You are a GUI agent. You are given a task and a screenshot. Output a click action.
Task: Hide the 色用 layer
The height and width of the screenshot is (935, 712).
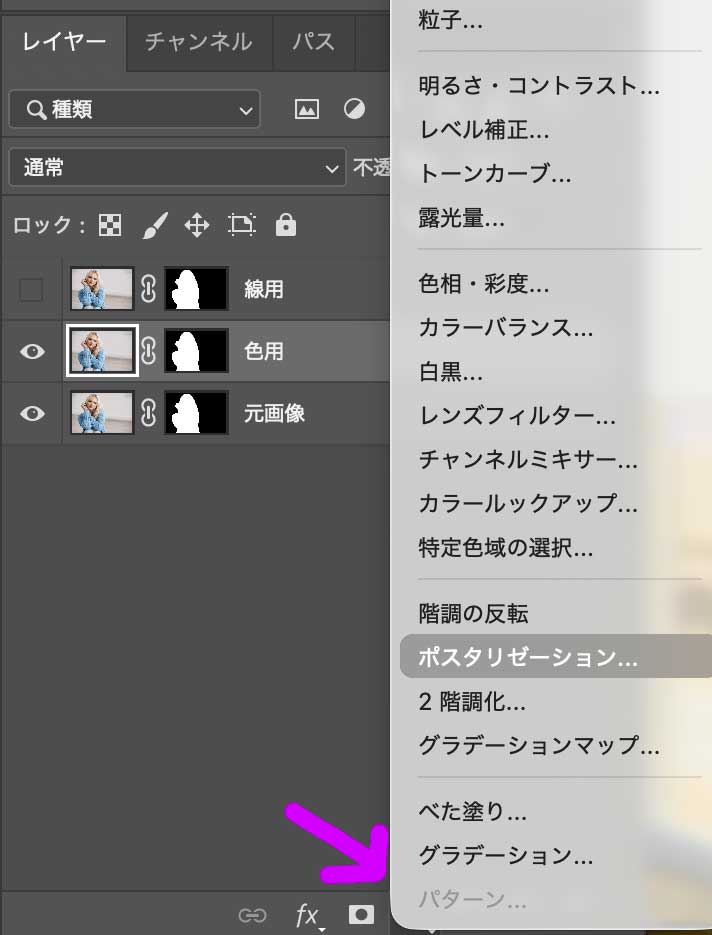click(x=32, y=351)
